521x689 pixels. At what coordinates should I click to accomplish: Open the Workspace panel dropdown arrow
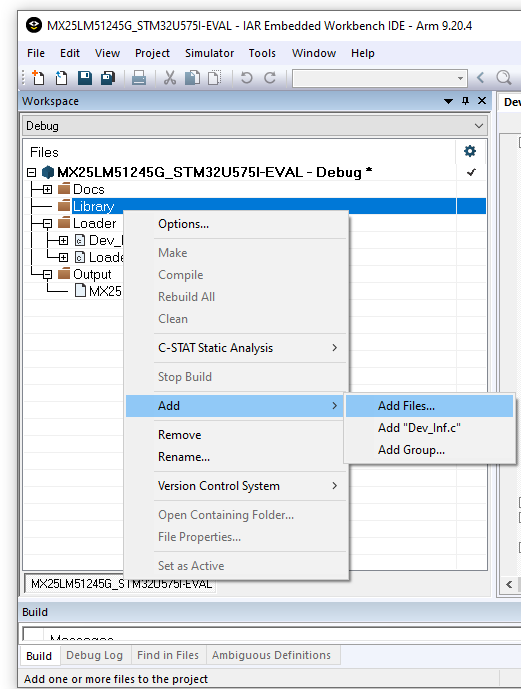tap(448, 101)
